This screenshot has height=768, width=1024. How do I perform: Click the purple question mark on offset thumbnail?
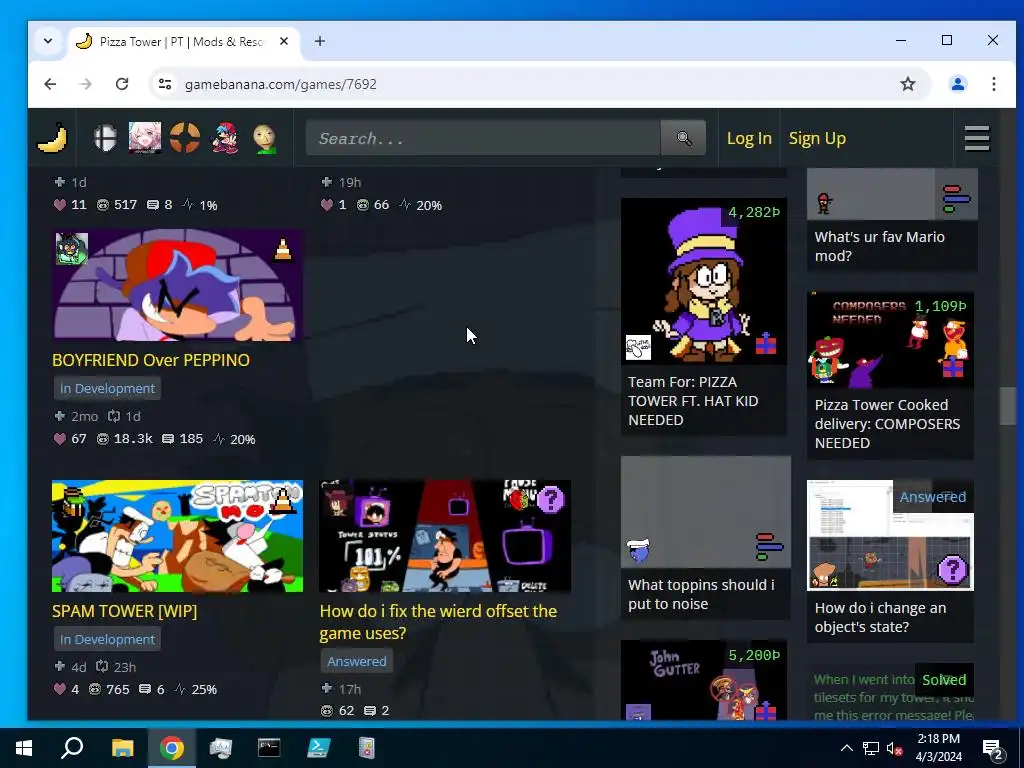[x=551, y=500]
